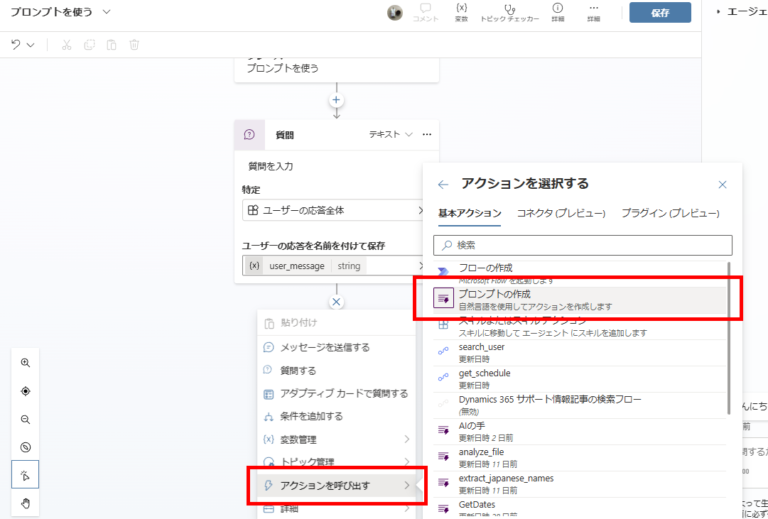Click the center-to-fit canvas icon
Screen dimensions: 768x519
(x=26, y=391)
